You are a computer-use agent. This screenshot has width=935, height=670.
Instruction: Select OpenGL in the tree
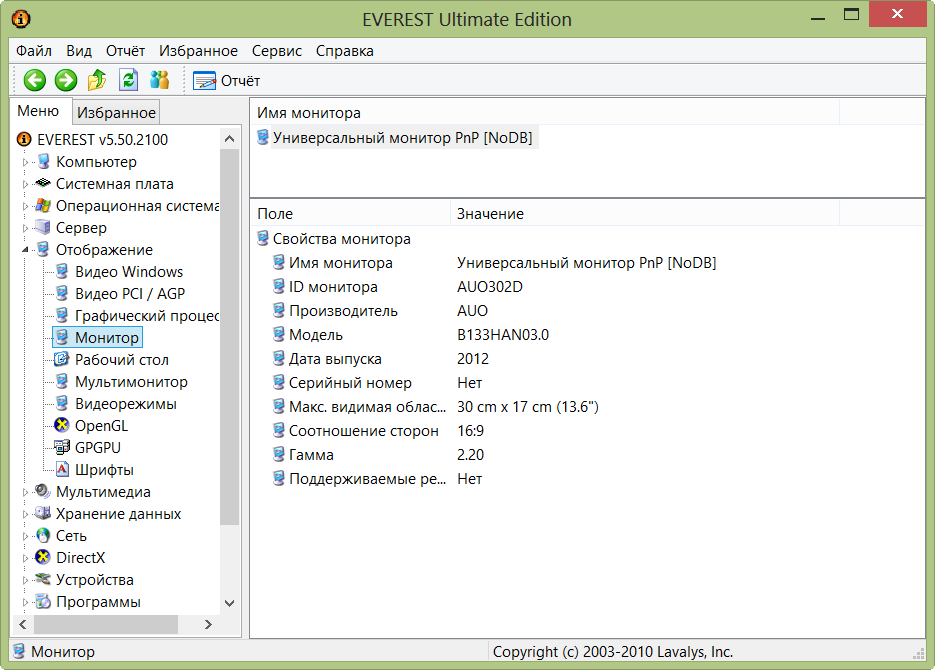pos(101,426)
